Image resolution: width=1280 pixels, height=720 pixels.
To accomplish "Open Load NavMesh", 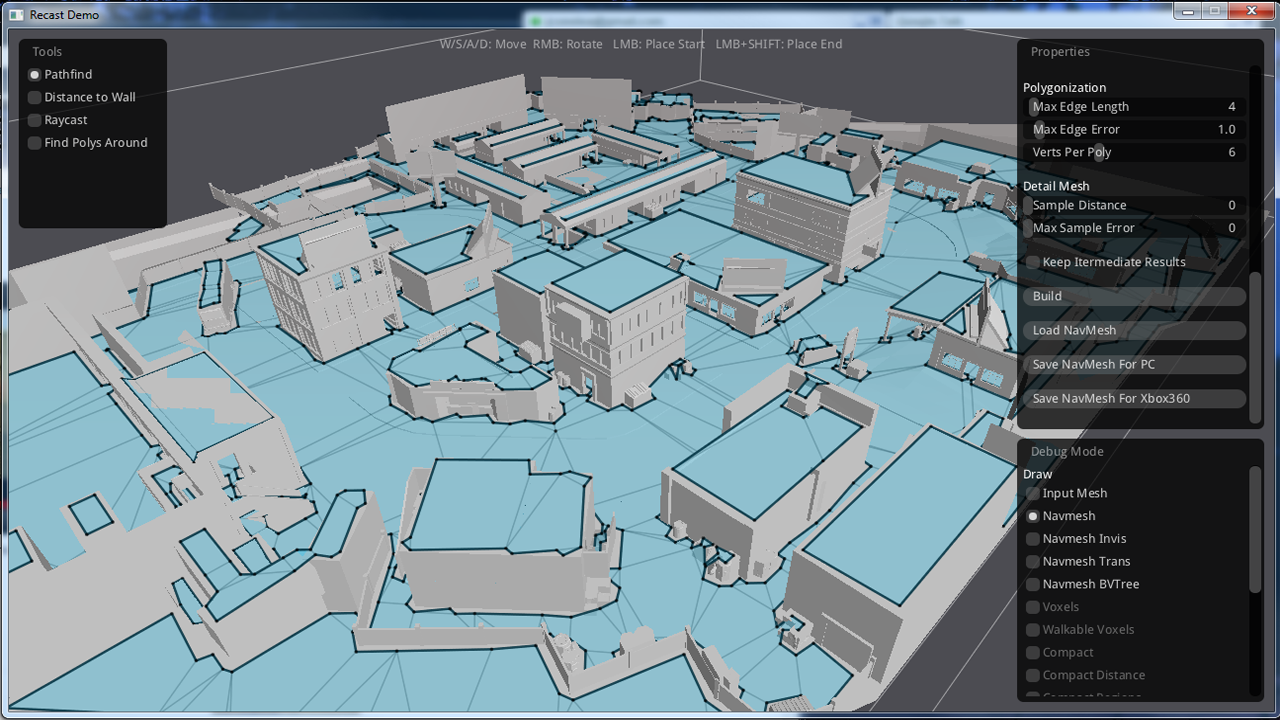I will pos(1134,330).
